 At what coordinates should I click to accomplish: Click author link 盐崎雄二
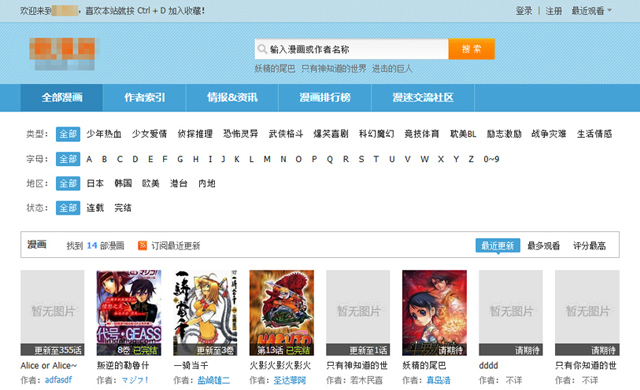(x=213, y=380)
